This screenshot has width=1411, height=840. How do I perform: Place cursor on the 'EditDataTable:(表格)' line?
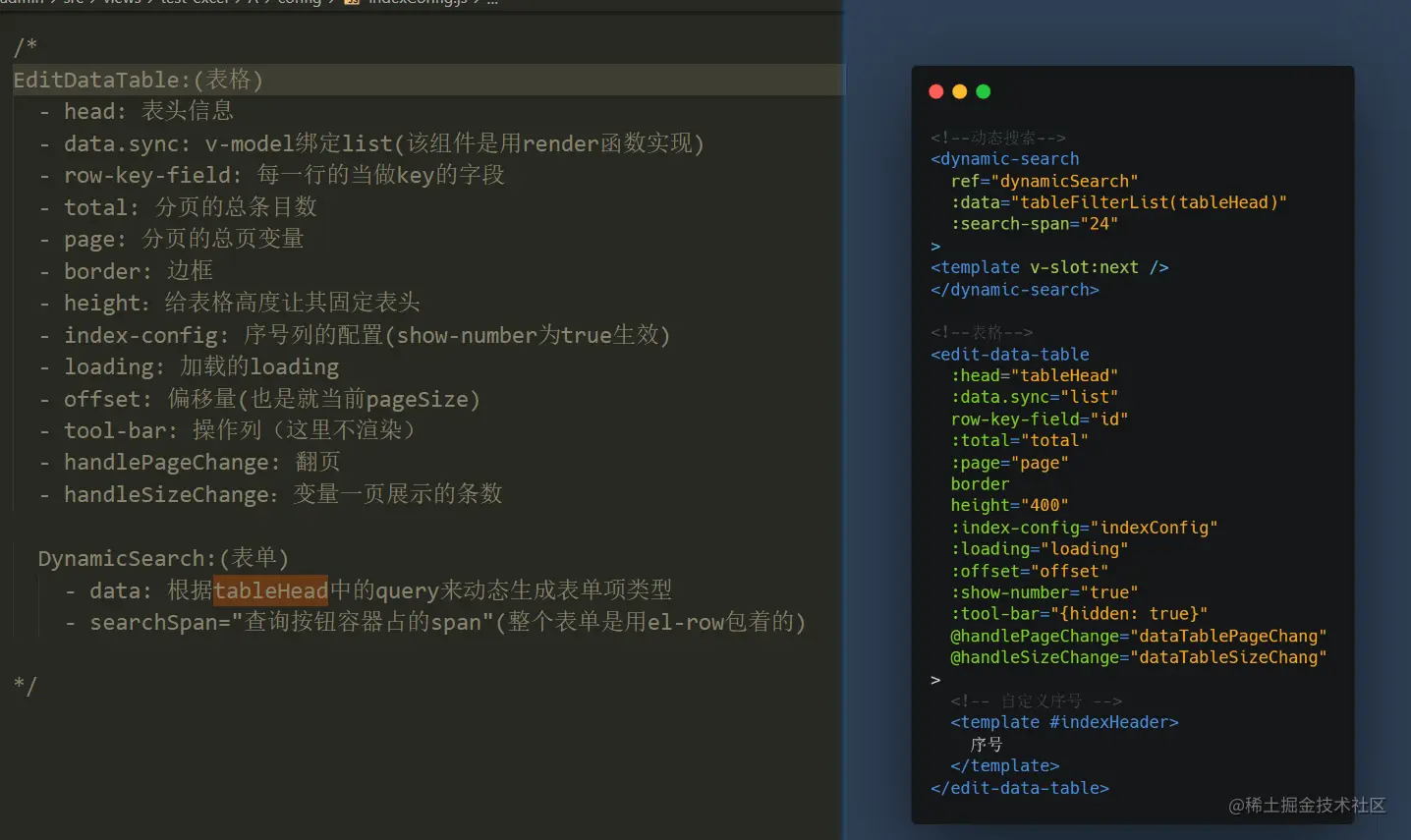pos(139,80)
